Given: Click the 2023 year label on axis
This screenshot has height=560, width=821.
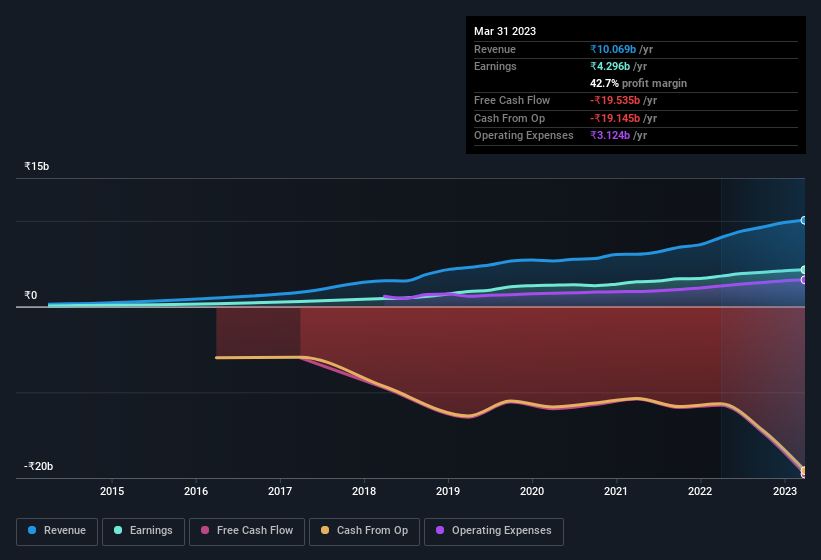Looking at the screenshot, I should tap(785, 491).
